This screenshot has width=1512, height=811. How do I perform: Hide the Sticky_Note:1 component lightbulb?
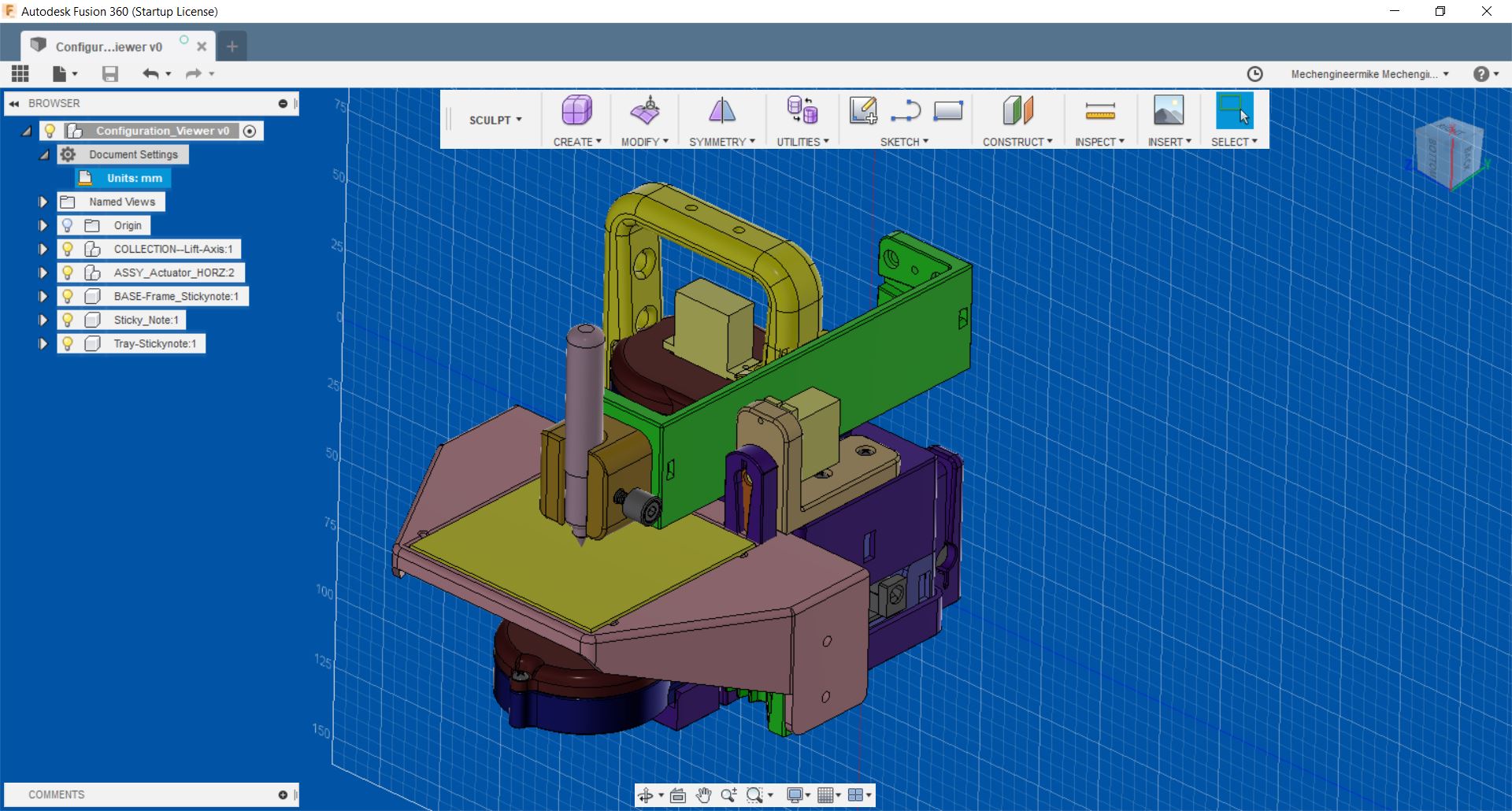point(68,320)
